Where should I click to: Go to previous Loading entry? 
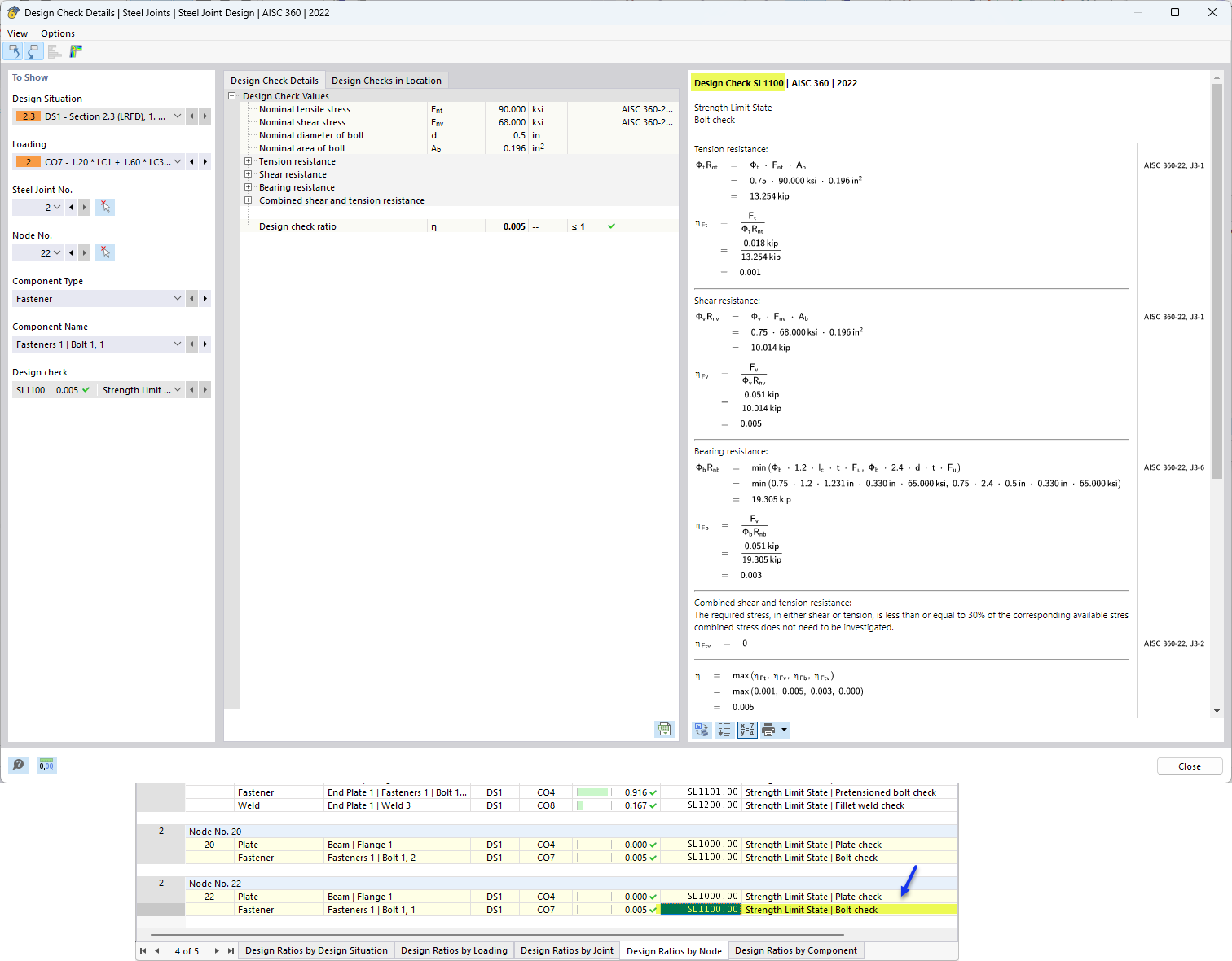click(191, 162)
